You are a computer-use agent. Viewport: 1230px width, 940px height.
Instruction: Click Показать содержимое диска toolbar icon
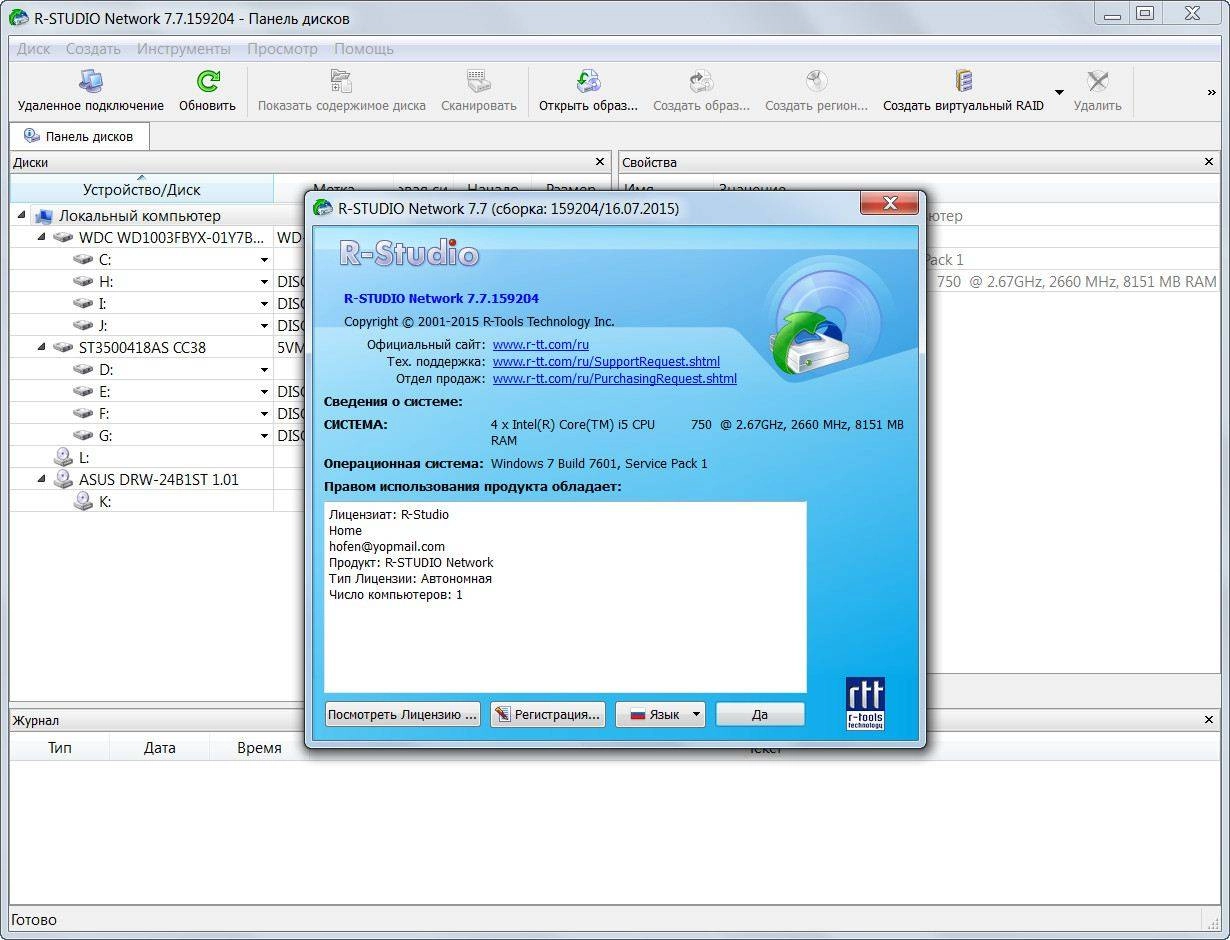(x=341, y=91)
